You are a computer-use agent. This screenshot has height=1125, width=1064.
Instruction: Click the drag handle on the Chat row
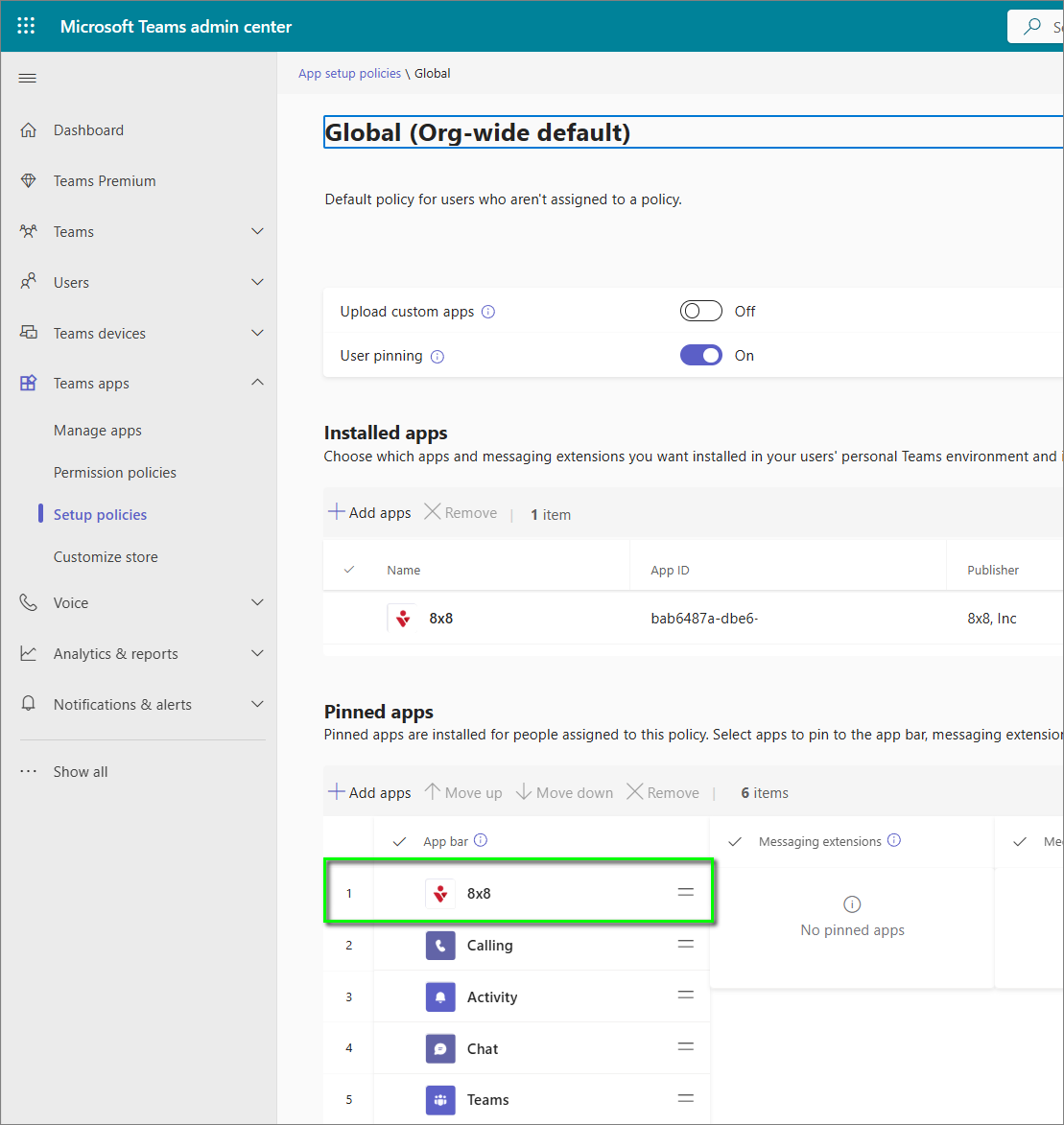[x=685, y=1047]
